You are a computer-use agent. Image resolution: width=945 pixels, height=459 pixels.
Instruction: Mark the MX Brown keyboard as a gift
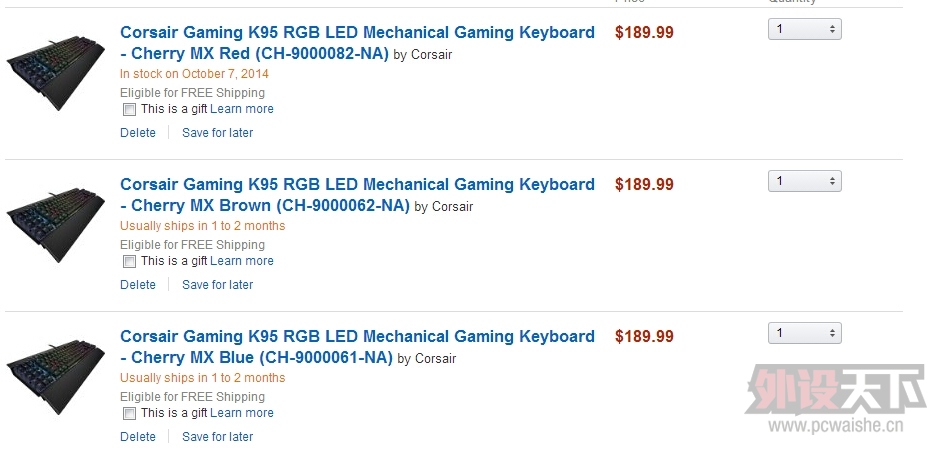point(129,261)
